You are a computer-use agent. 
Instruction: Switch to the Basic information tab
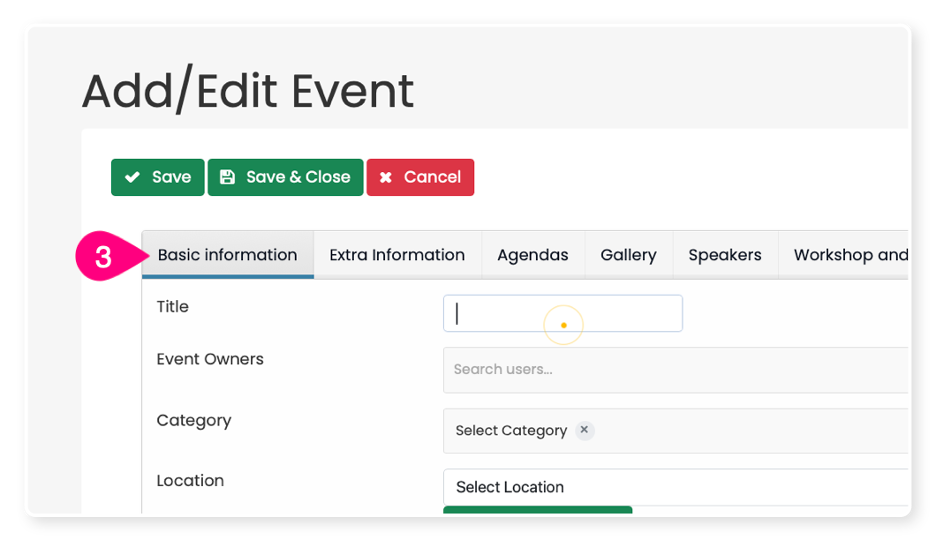click(x=227, y=255)
